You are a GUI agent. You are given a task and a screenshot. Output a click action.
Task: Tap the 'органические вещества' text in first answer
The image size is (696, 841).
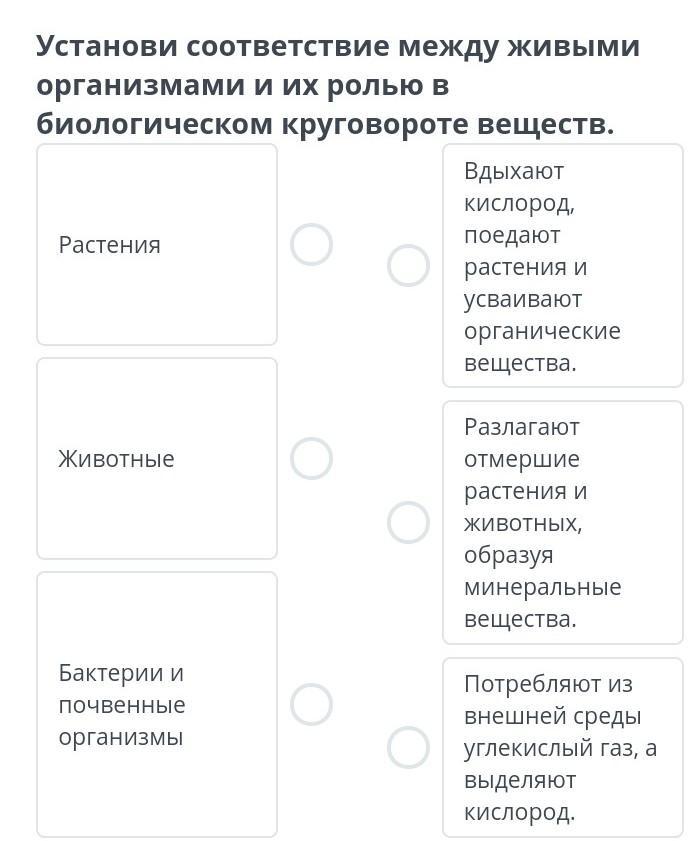[541, 346]
